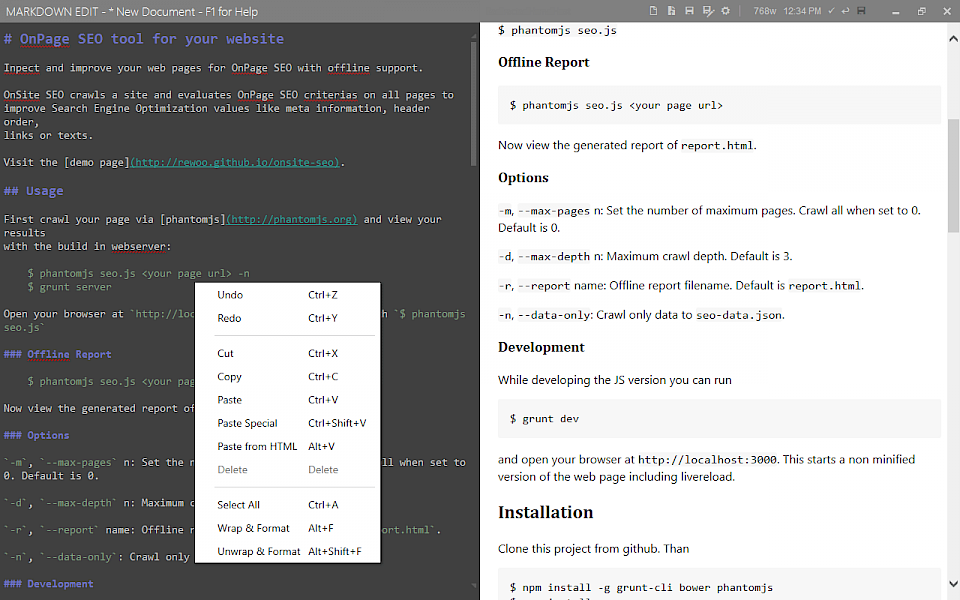This screenshot has width=960, height=600.
Task: Click the New Document icon in title bar
Action: click(x=653, y=11)
